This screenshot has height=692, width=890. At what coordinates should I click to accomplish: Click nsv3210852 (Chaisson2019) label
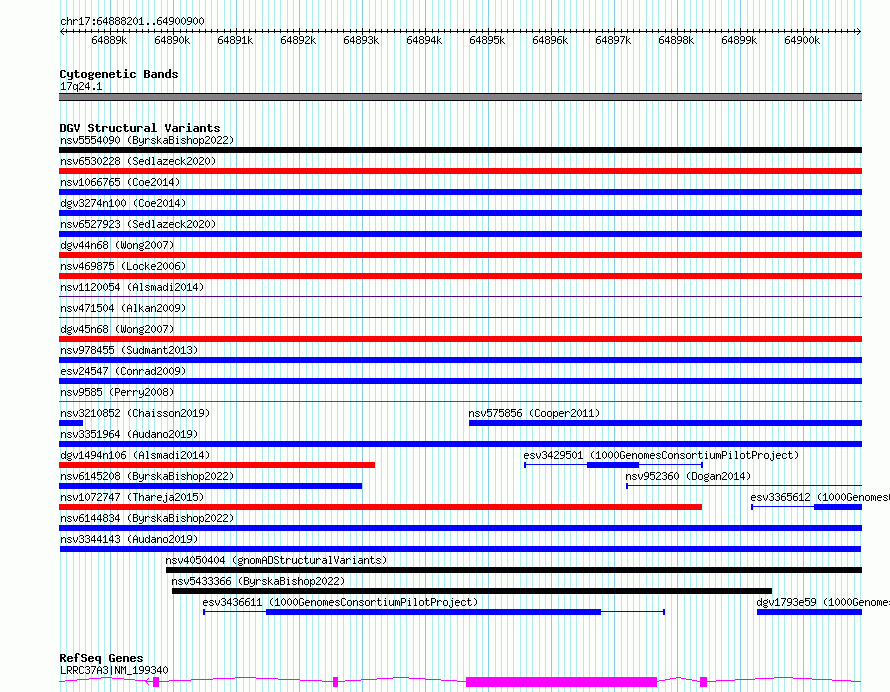click(135, 413)
